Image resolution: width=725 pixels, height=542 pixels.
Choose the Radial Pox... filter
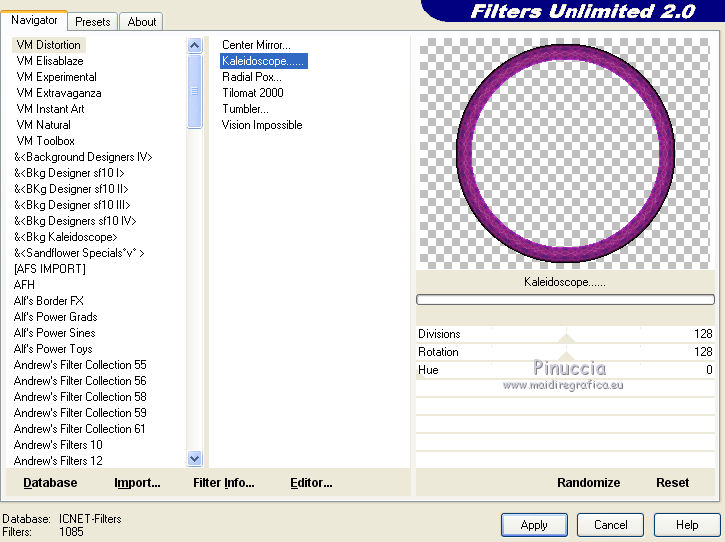[252, 77]
